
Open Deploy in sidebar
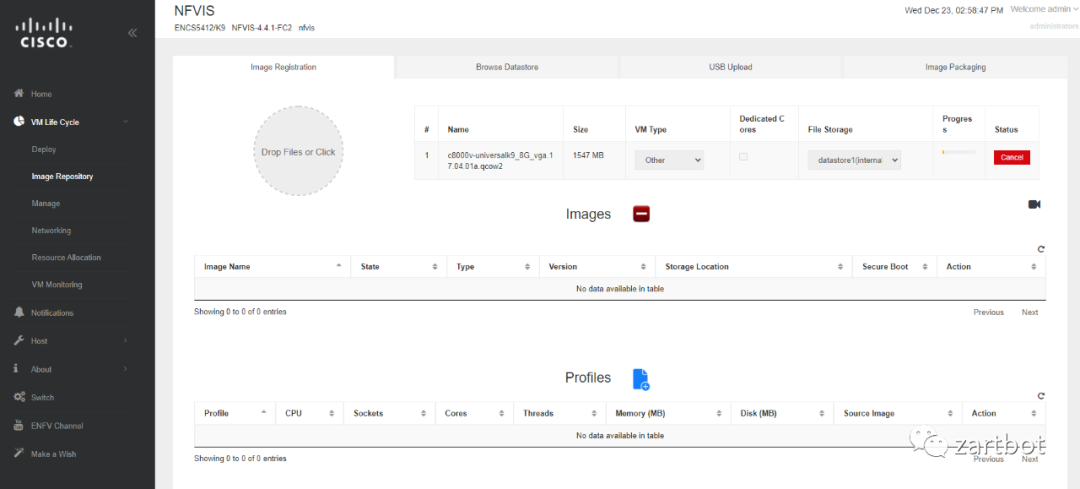[44, 149]
